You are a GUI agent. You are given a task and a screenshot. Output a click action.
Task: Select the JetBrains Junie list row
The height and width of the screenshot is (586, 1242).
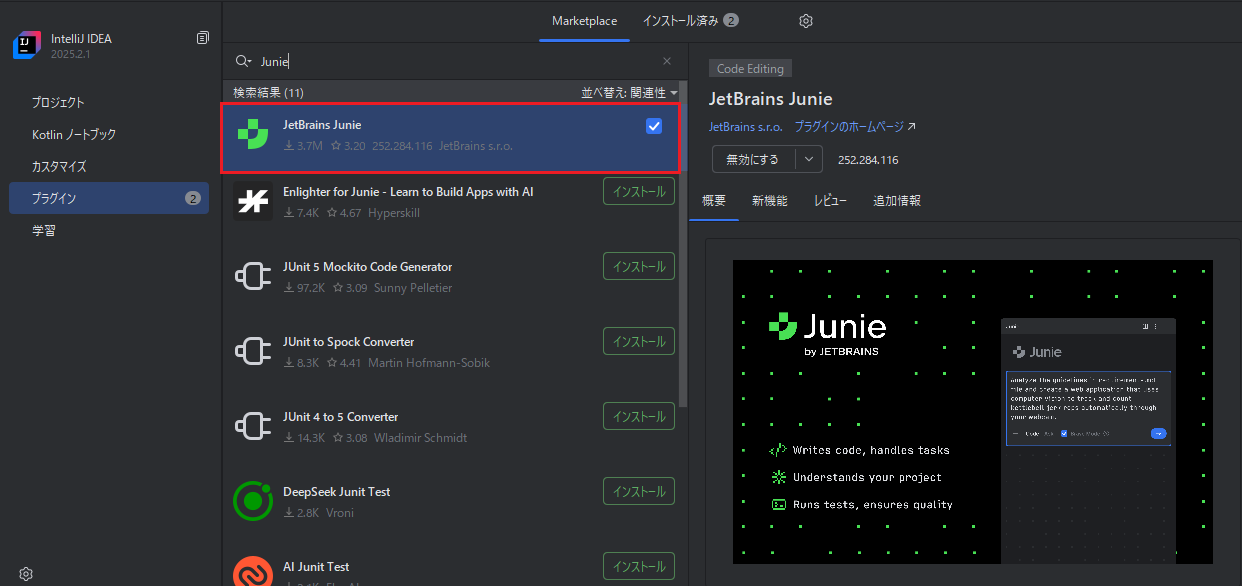(451, 137)
